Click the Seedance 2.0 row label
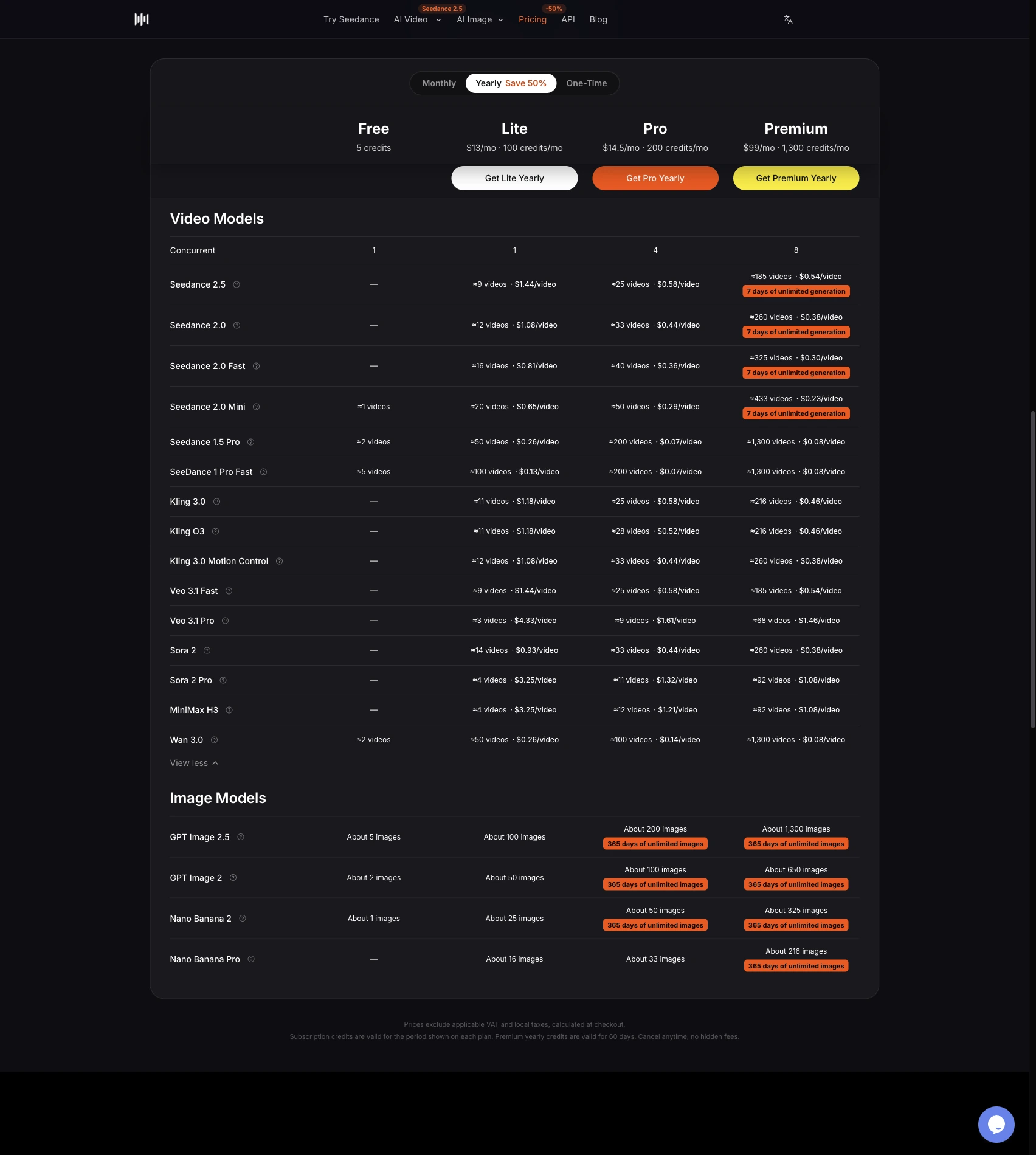1036x1155 pixels. (198, 325)
